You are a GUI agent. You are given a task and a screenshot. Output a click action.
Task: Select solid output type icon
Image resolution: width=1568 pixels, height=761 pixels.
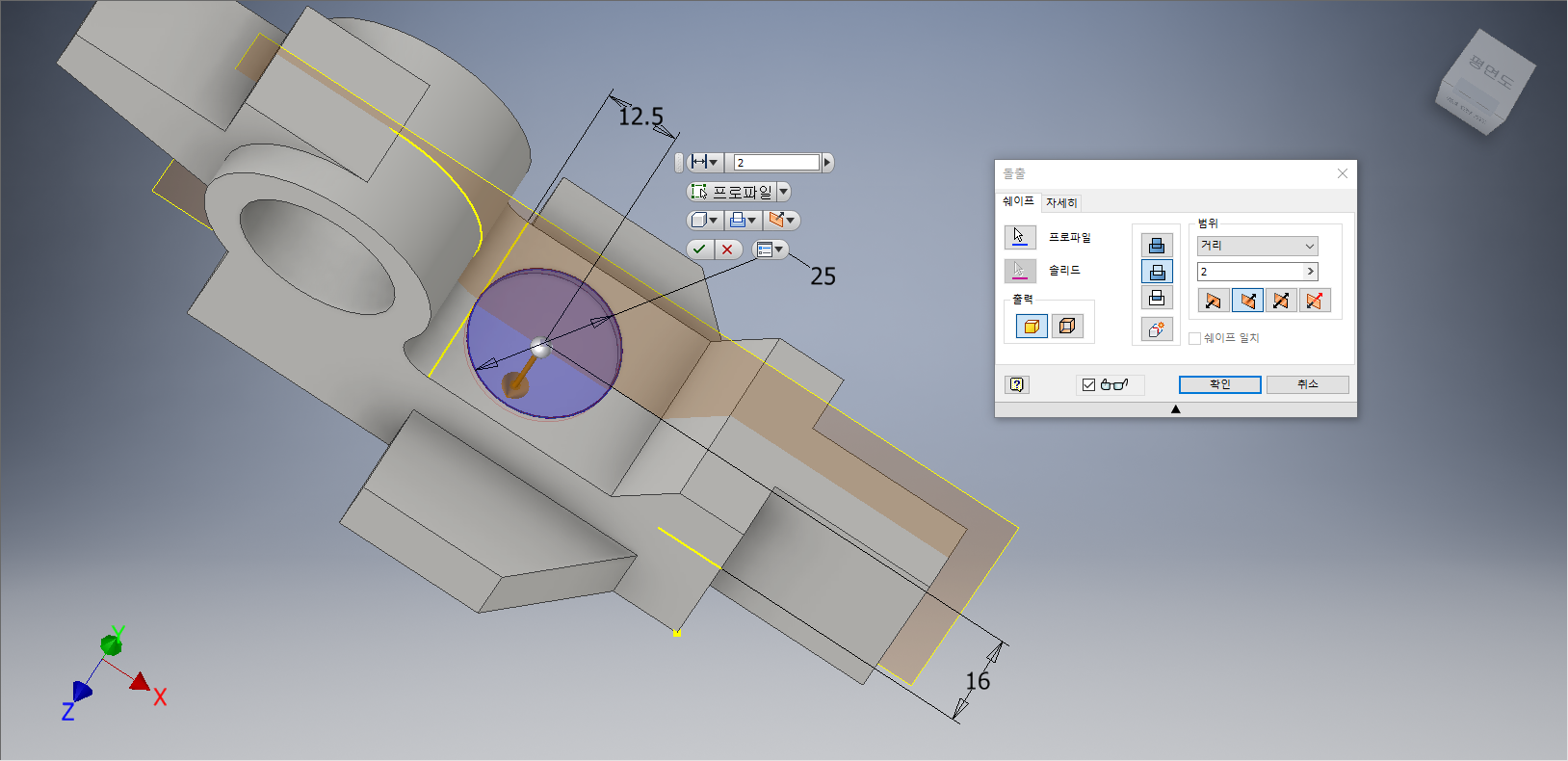[x=1032, y=327]
